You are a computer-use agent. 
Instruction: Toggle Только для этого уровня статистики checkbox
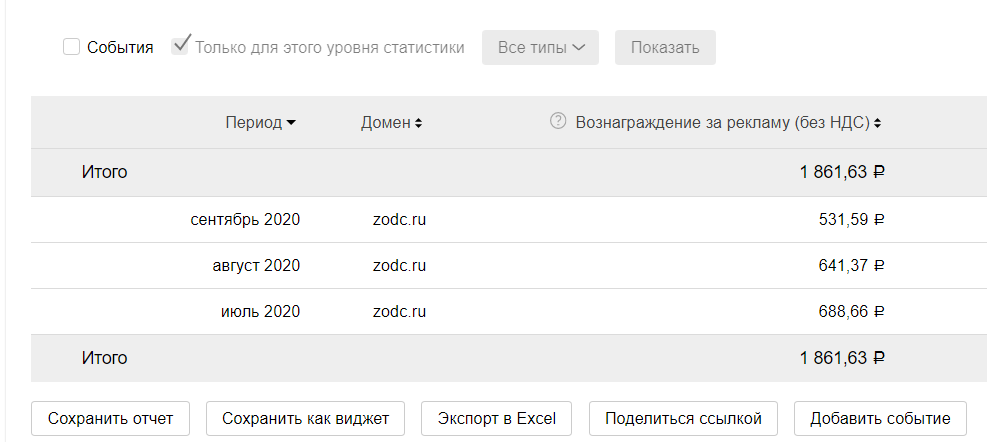(181, 46)
